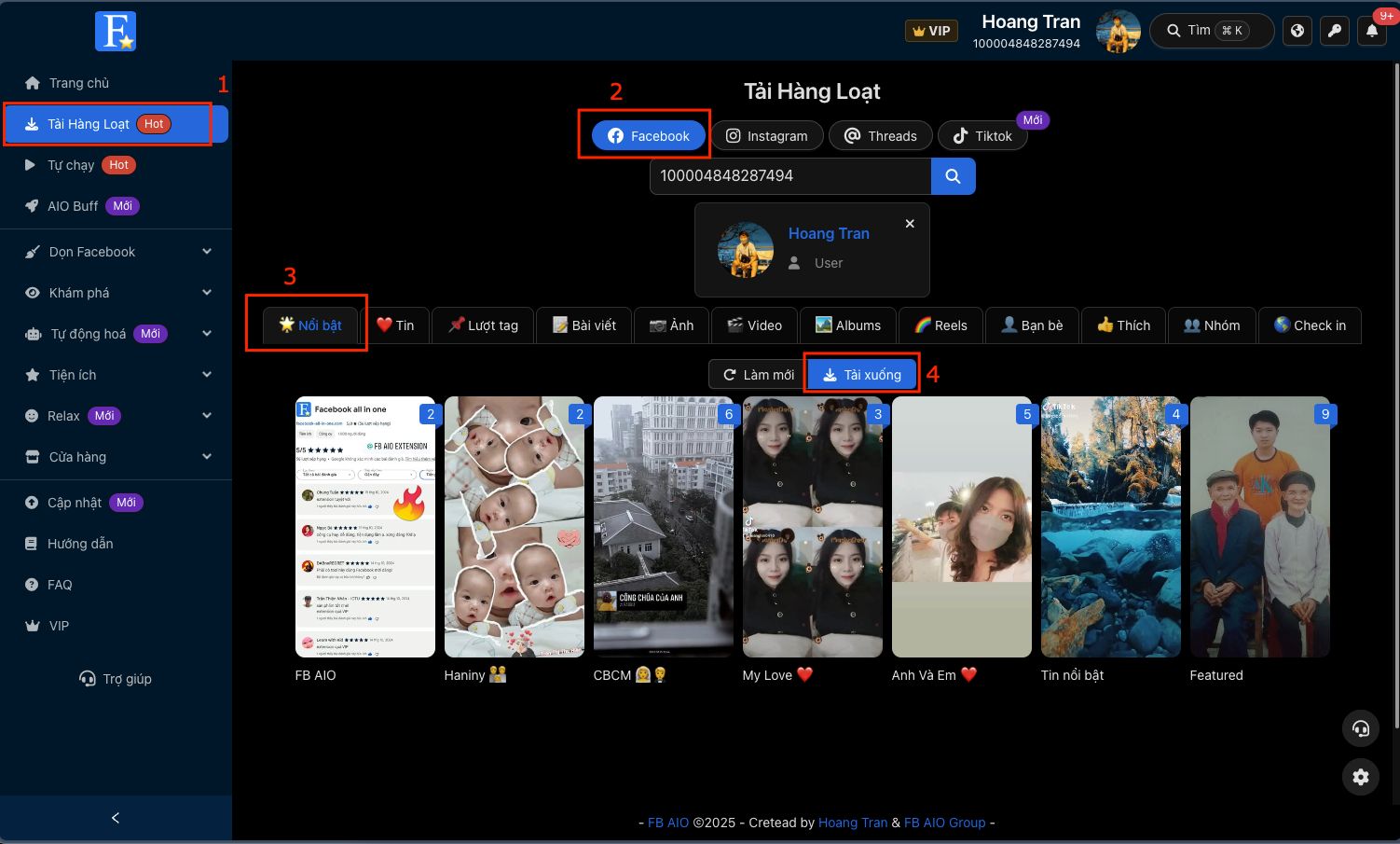
Task: Open the settings gear floating button
Action: pyautogui.click(x=1361, y=777)
